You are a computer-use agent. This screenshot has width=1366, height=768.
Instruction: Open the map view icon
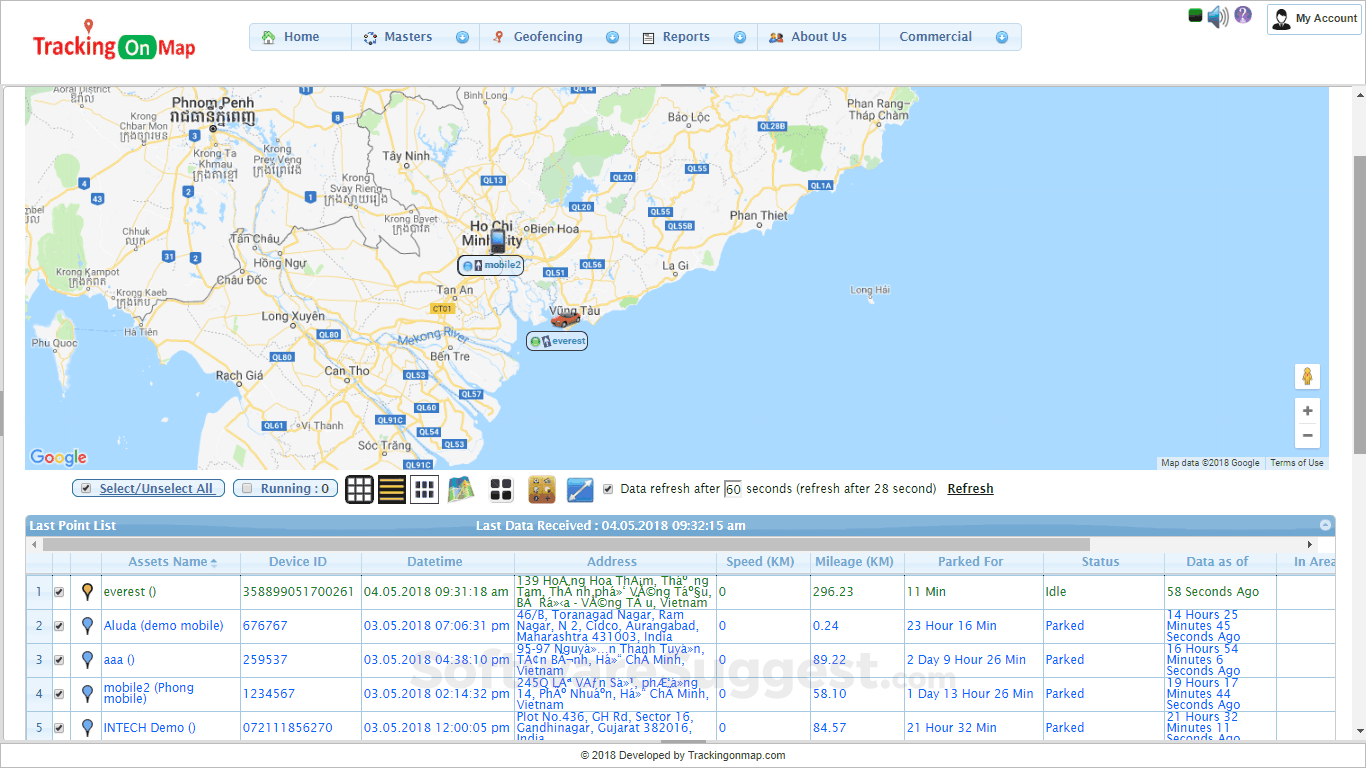coord(461,489)
